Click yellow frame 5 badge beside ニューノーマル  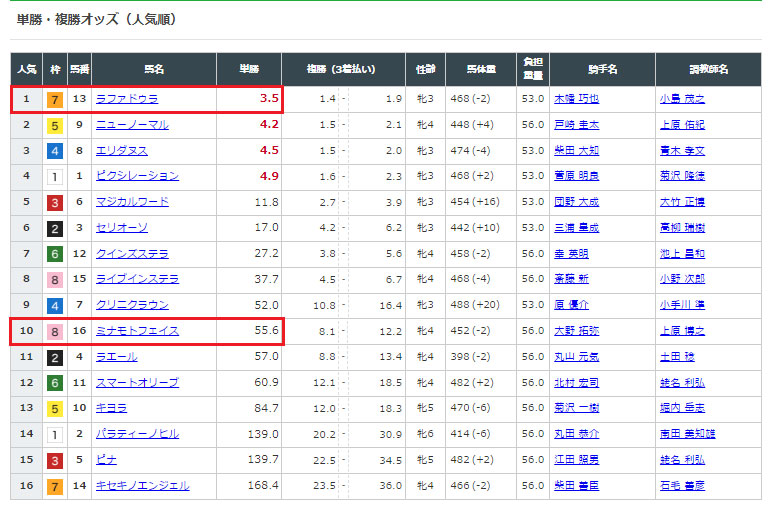tap(54, 125)
